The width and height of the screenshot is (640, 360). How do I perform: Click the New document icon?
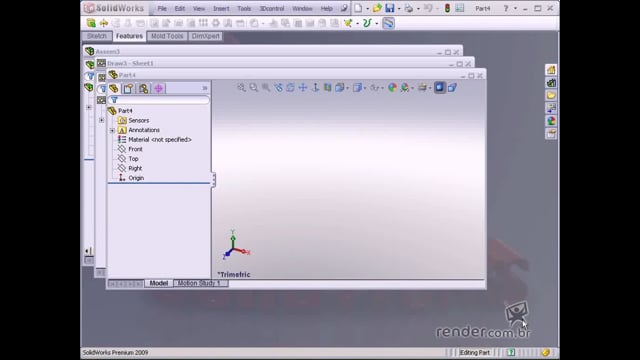click(x=358, y=8)
